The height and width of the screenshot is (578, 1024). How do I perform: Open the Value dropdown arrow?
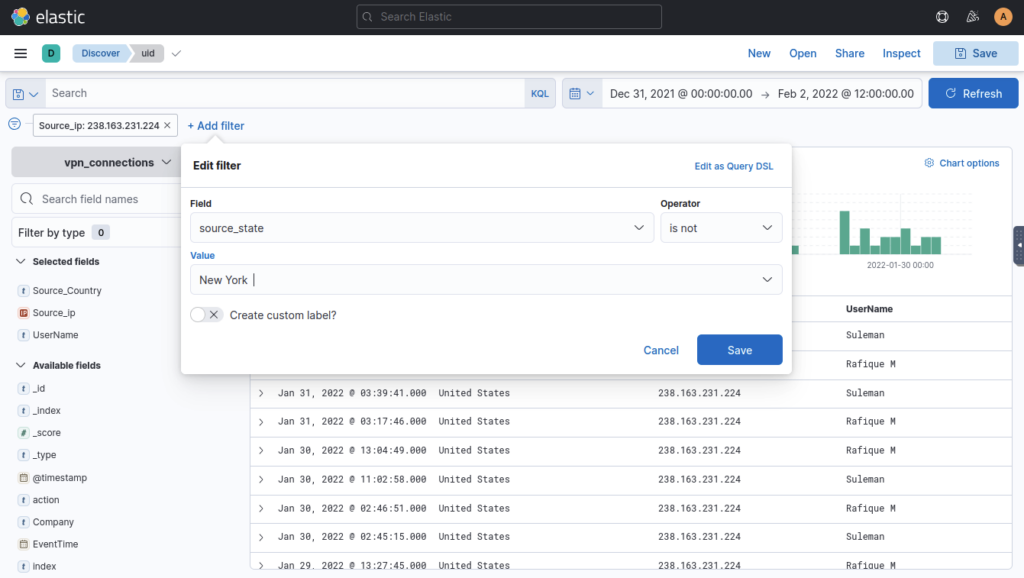(x=767, y=280)
